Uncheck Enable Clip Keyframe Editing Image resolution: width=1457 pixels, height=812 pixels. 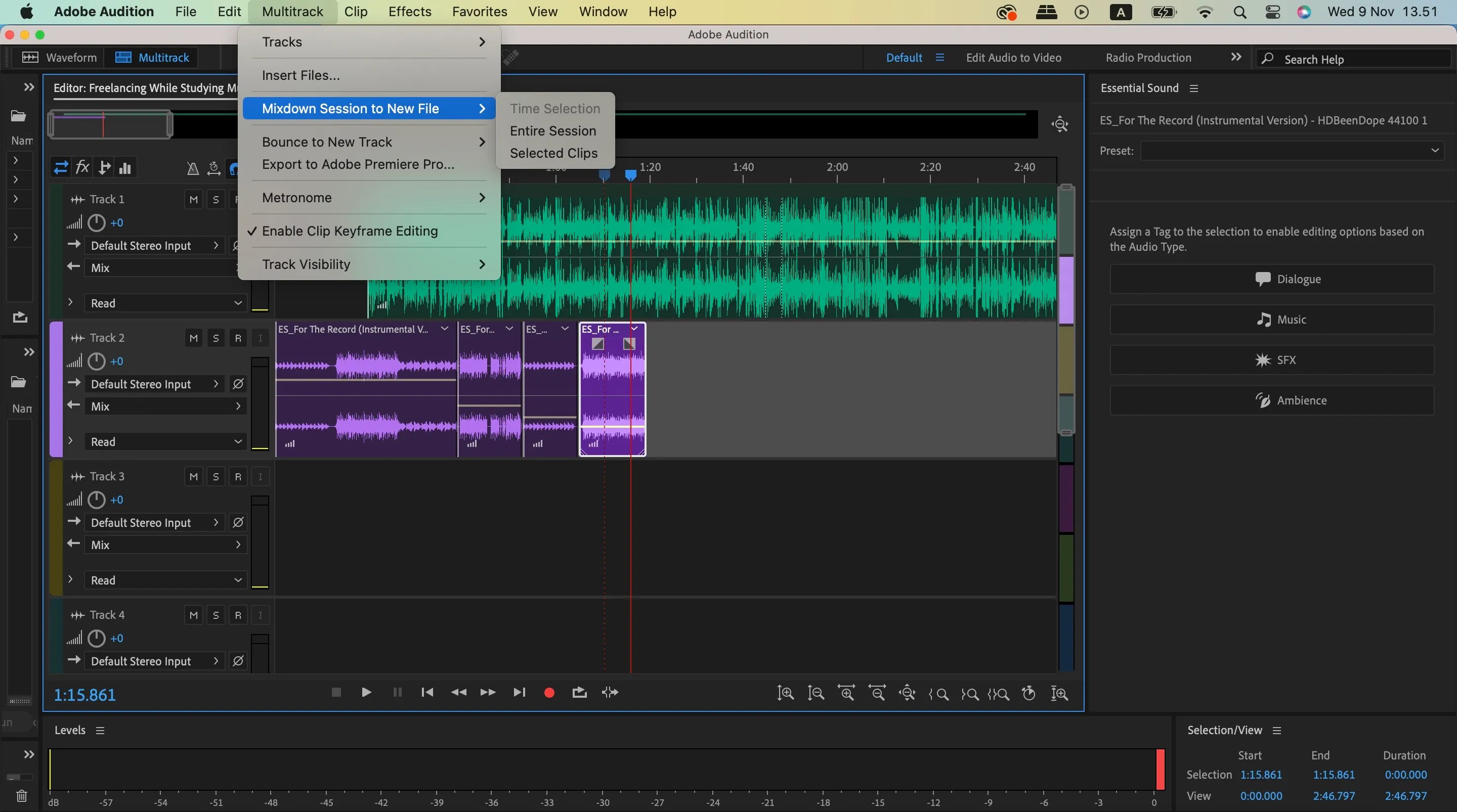click(x=351, y=231)
